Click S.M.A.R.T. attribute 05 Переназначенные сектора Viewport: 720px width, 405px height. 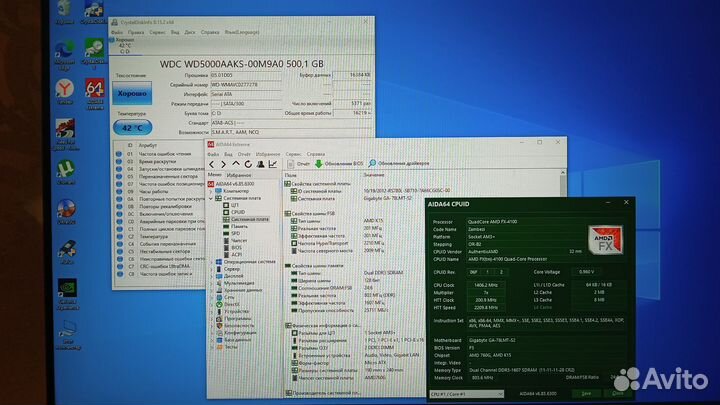[x=159, y=176]
